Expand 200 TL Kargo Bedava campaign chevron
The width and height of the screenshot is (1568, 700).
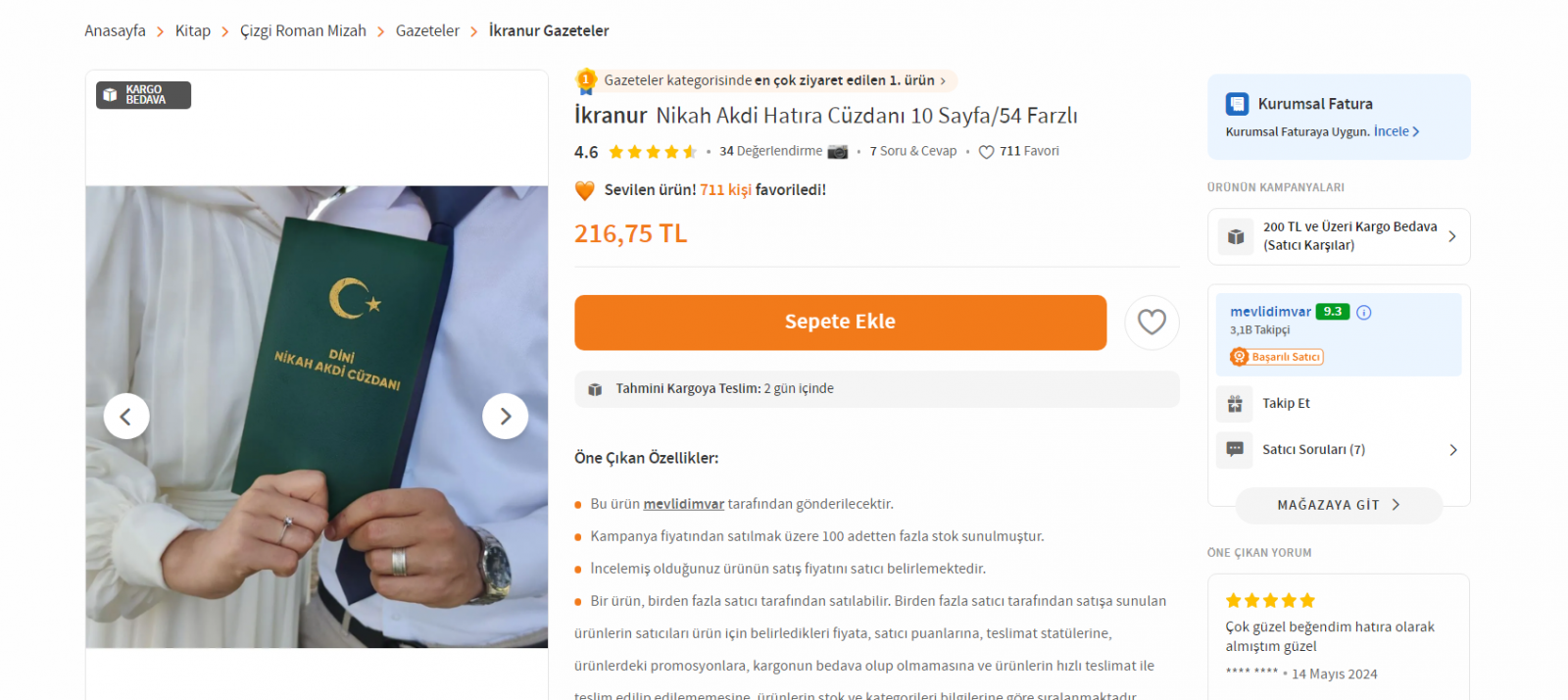coord(1452,236)
